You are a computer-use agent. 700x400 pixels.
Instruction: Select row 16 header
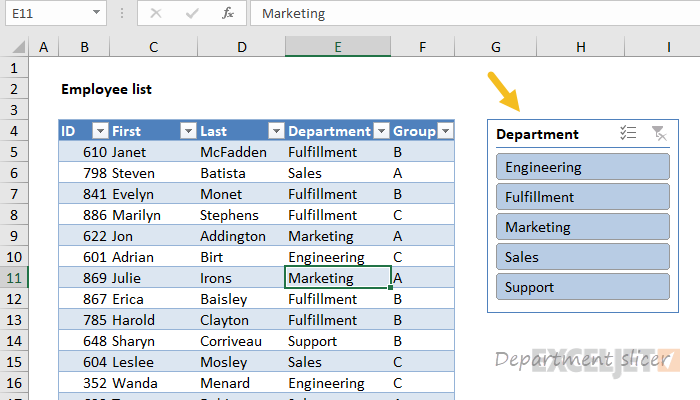14,383
